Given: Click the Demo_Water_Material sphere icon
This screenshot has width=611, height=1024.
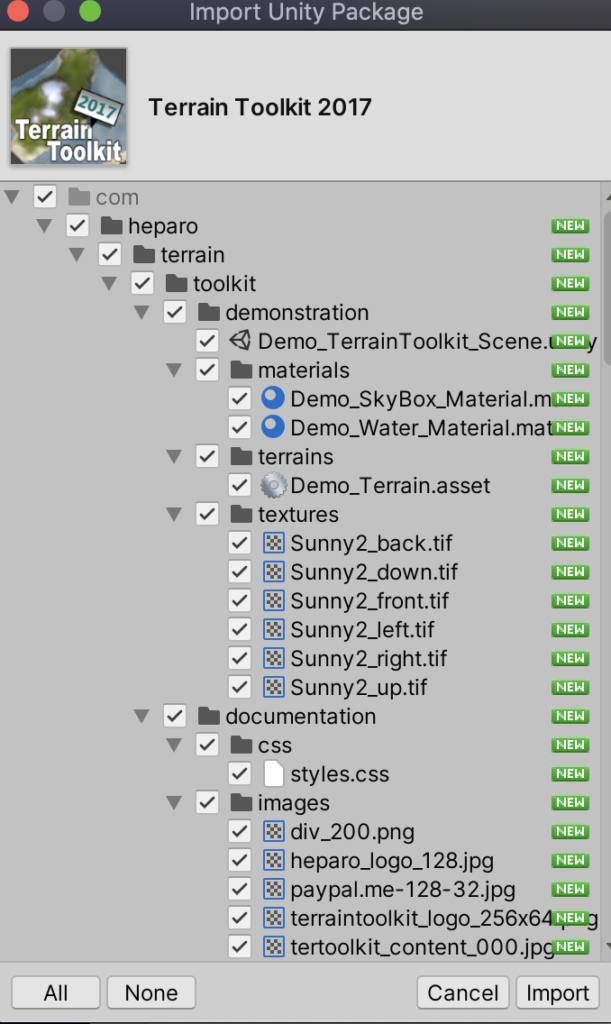Looking at the screenshot, I should [273, 428].
